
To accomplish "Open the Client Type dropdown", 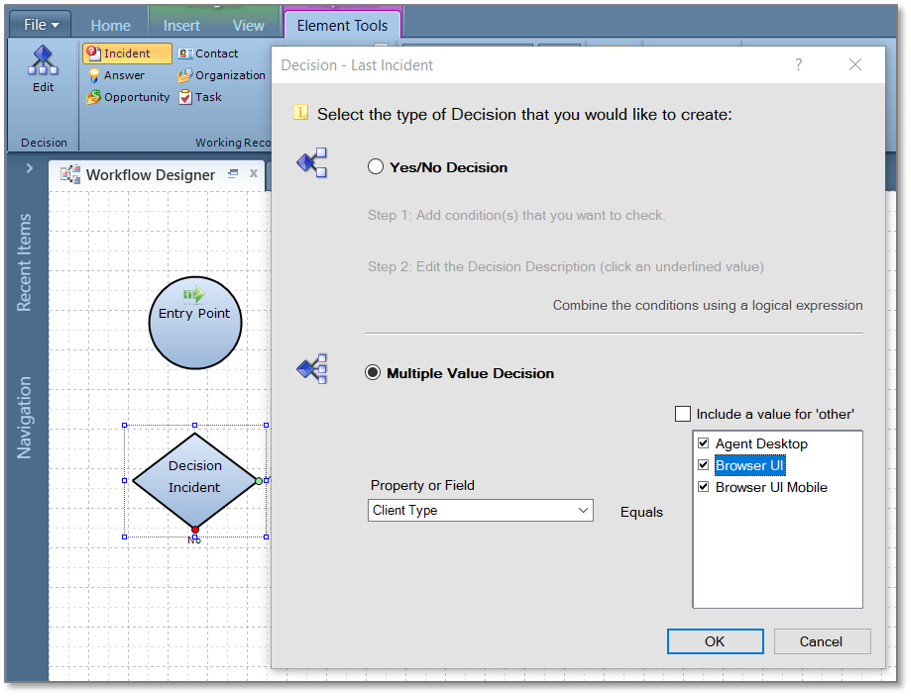I will (x=480, y=511).
